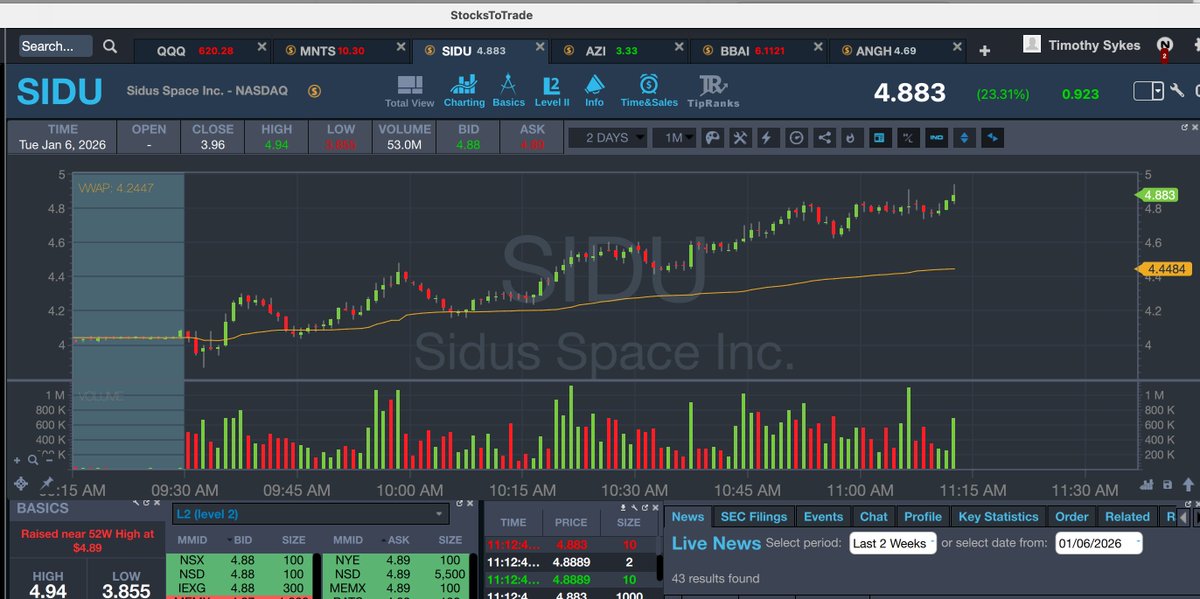Open the 01/06/2026 date picker
Viewport: 1200px width, 599px height.
(x=1097, y=543)
